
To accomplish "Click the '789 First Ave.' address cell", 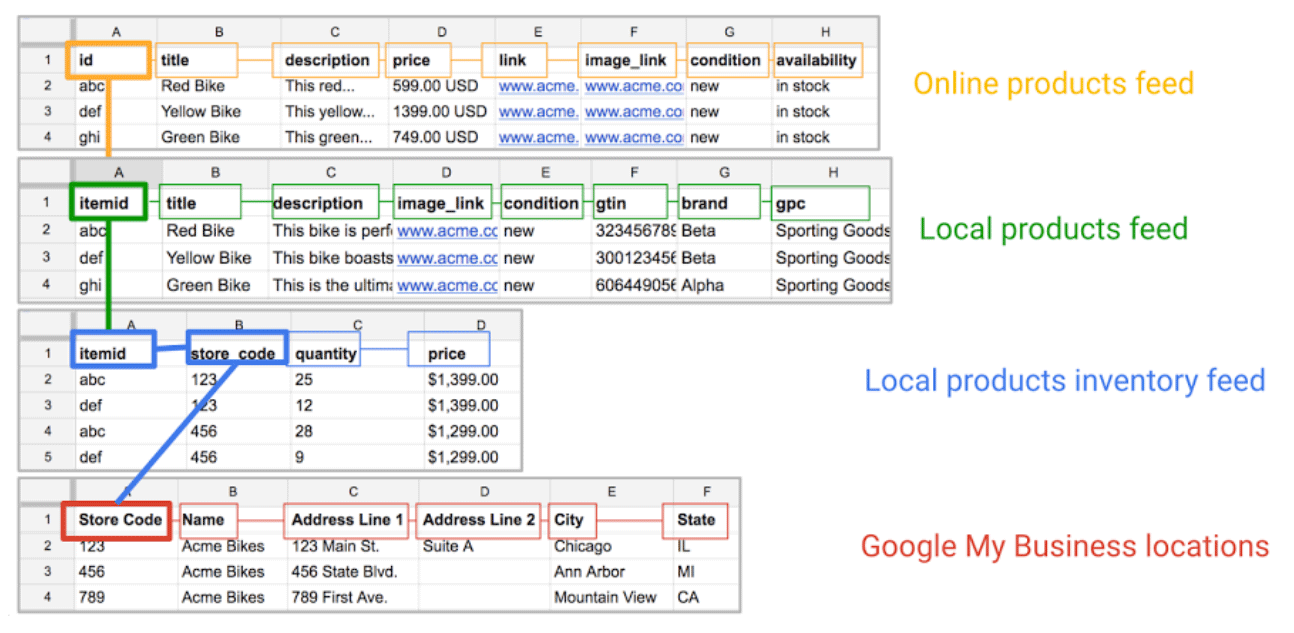I will pos(340,598).
